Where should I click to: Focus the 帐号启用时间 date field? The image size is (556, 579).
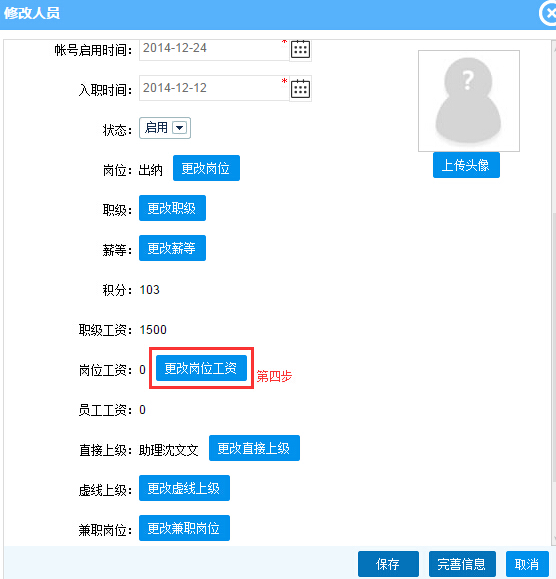point(214,49)
